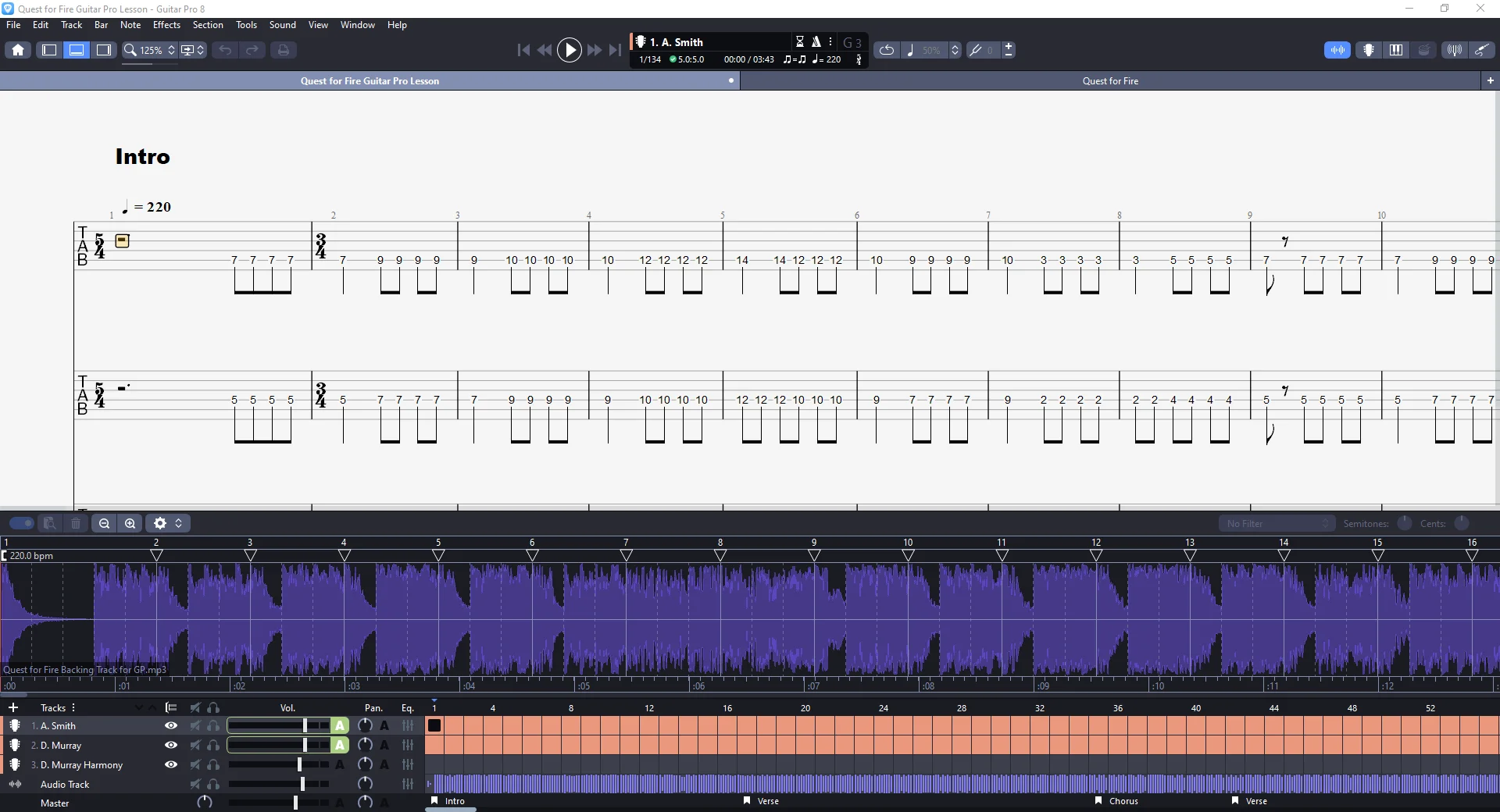Toggle the right inspector panel
The width and height of the screenshot is (1500, 812).
click(104, 50)
